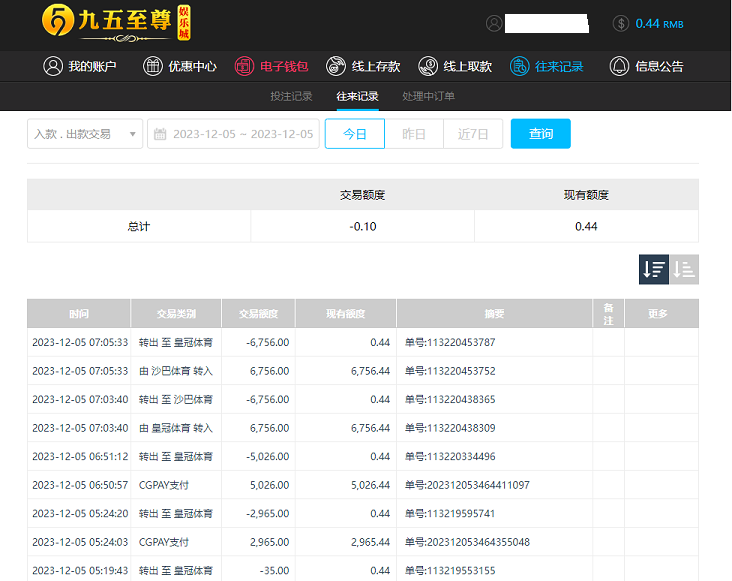Switch to the 处理中订单 tab
The image size is (732, 581).
click(x=428, y=96)
